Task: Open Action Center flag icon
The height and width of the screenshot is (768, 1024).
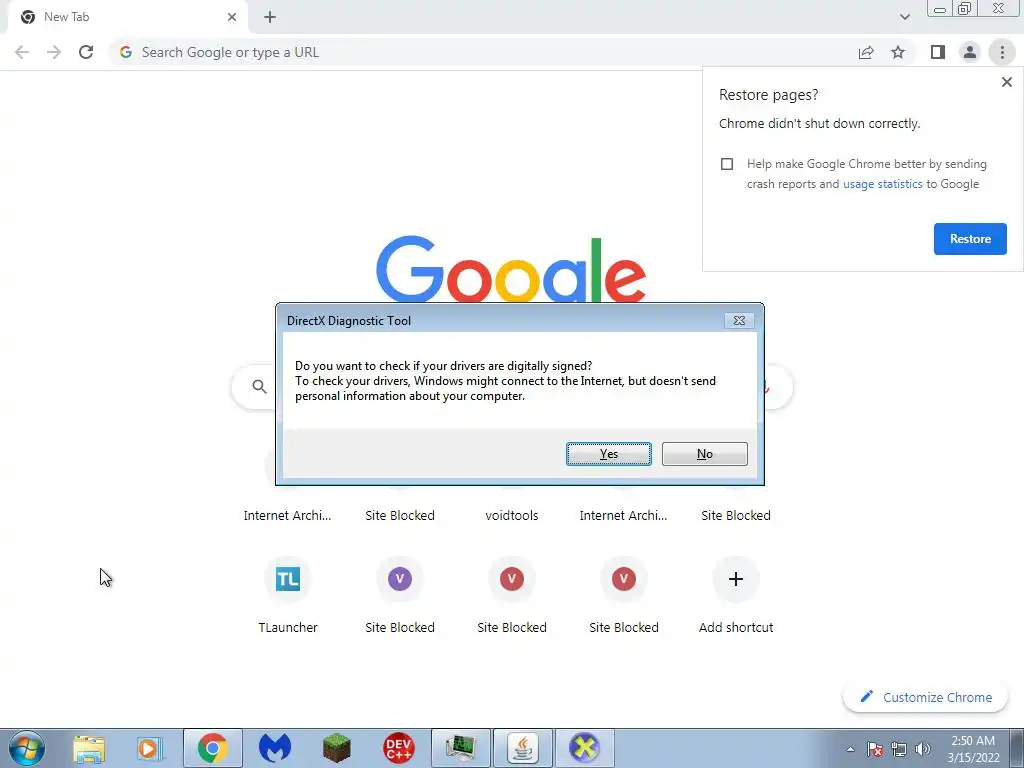Action: [874, 749]
